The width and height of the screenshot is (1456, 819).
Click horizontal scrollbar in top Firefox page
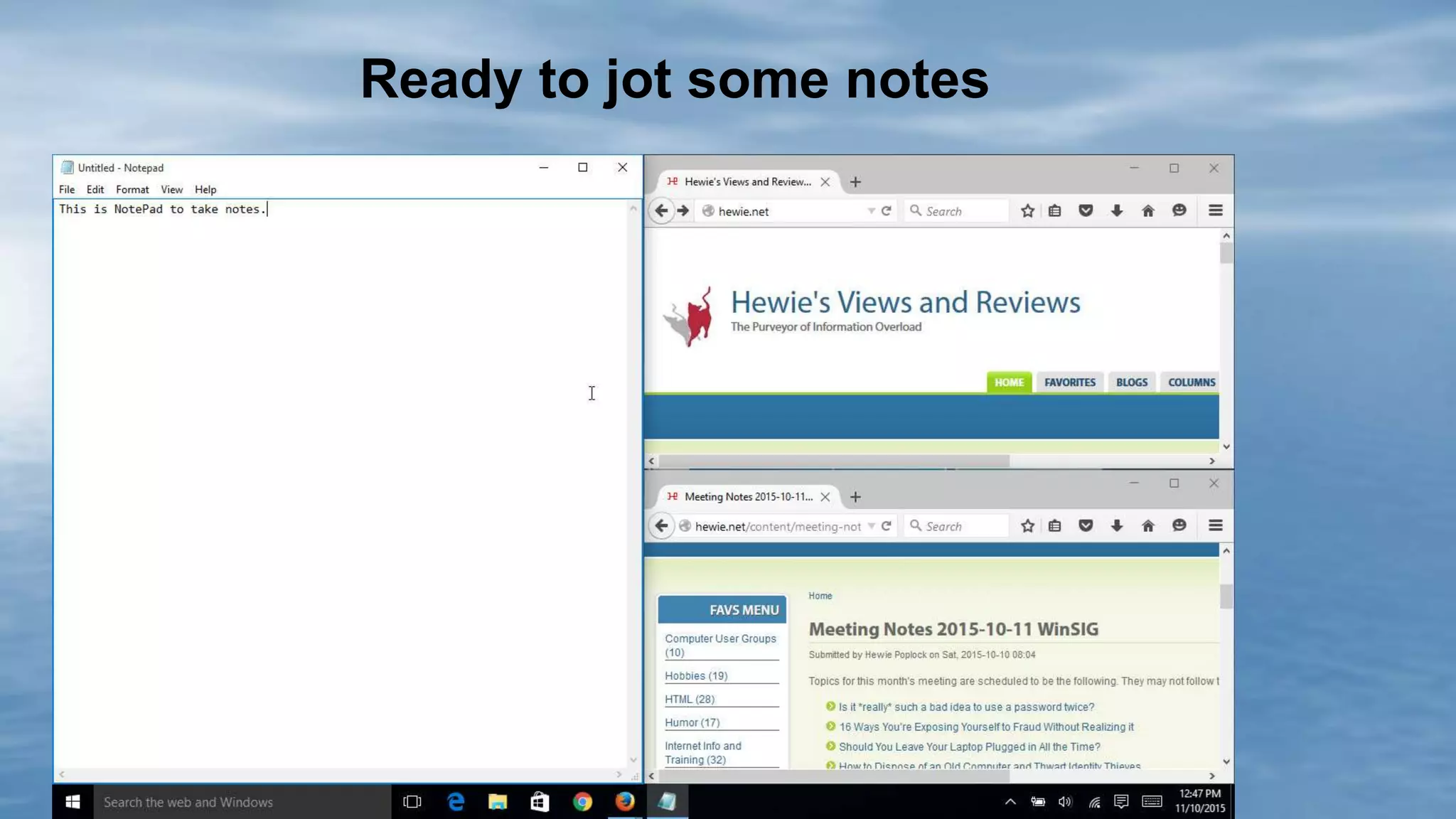(833, 461)
